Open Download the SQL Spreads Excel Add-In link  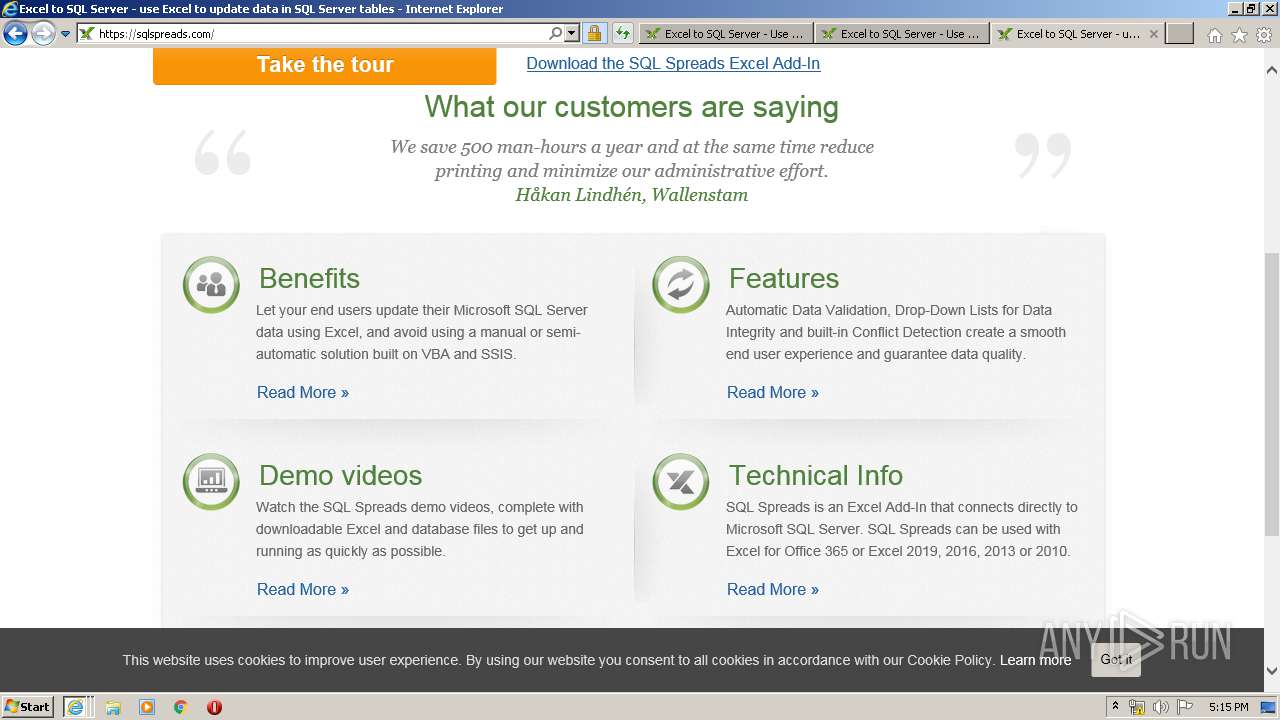[x=673, y=63]
